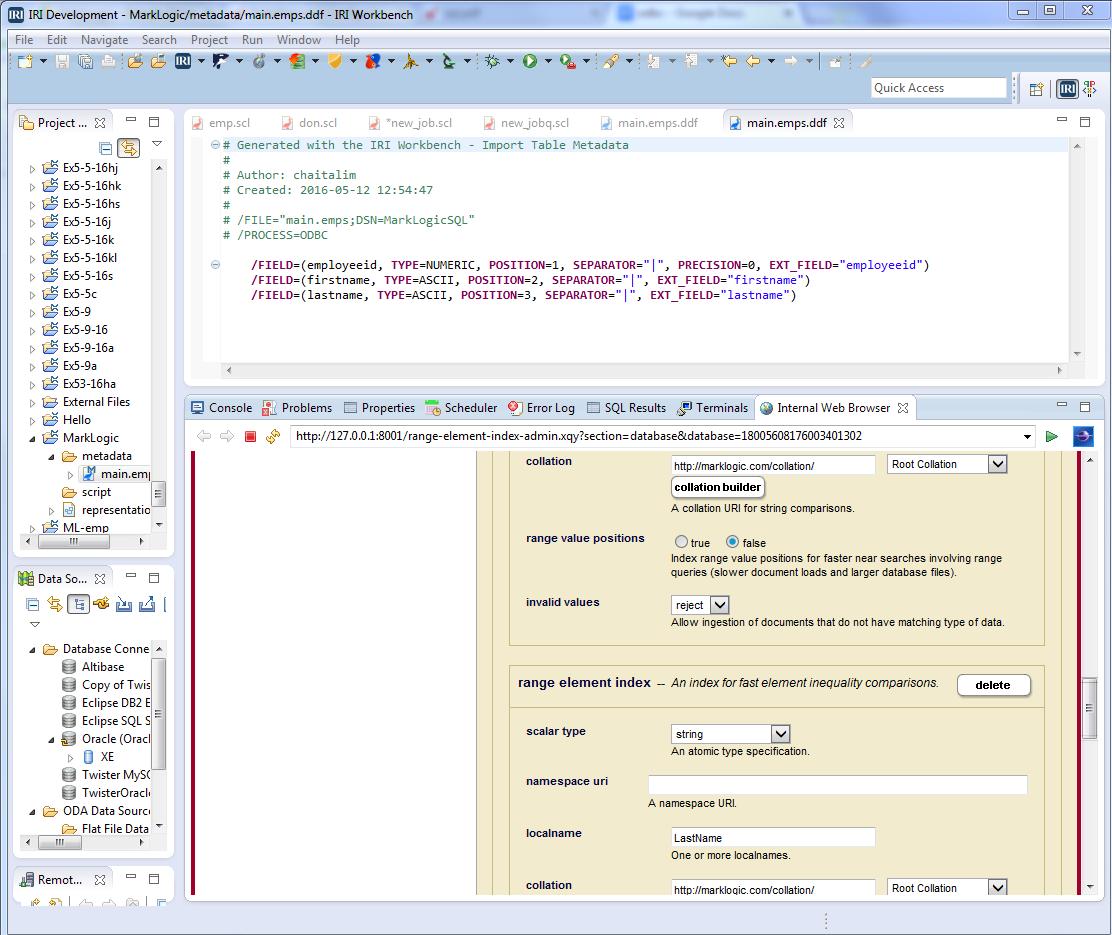Click the Stop loading icon in the Internal Web Browser
The image size is (1112, 935).
(250, 436)
